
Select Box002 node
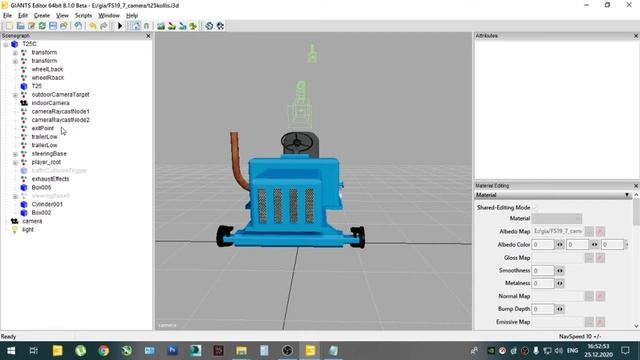tap(41, 213)
